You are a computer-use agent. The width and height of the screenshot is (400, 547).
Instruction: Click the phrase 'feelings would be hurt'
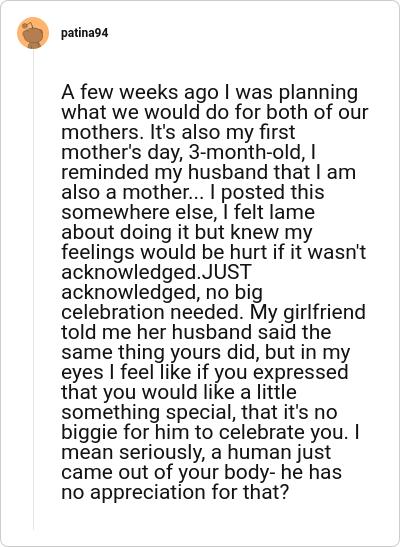click(165, 252)
